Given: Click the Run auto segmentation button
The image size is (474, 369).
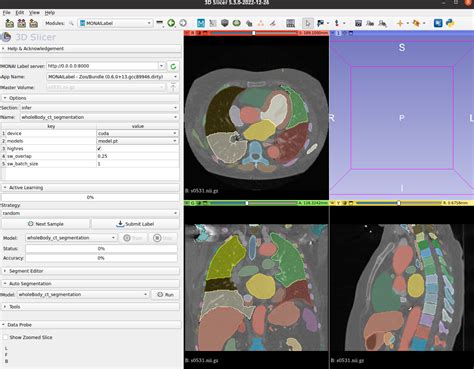Looking at the screenshot, I should pos(165,294).
